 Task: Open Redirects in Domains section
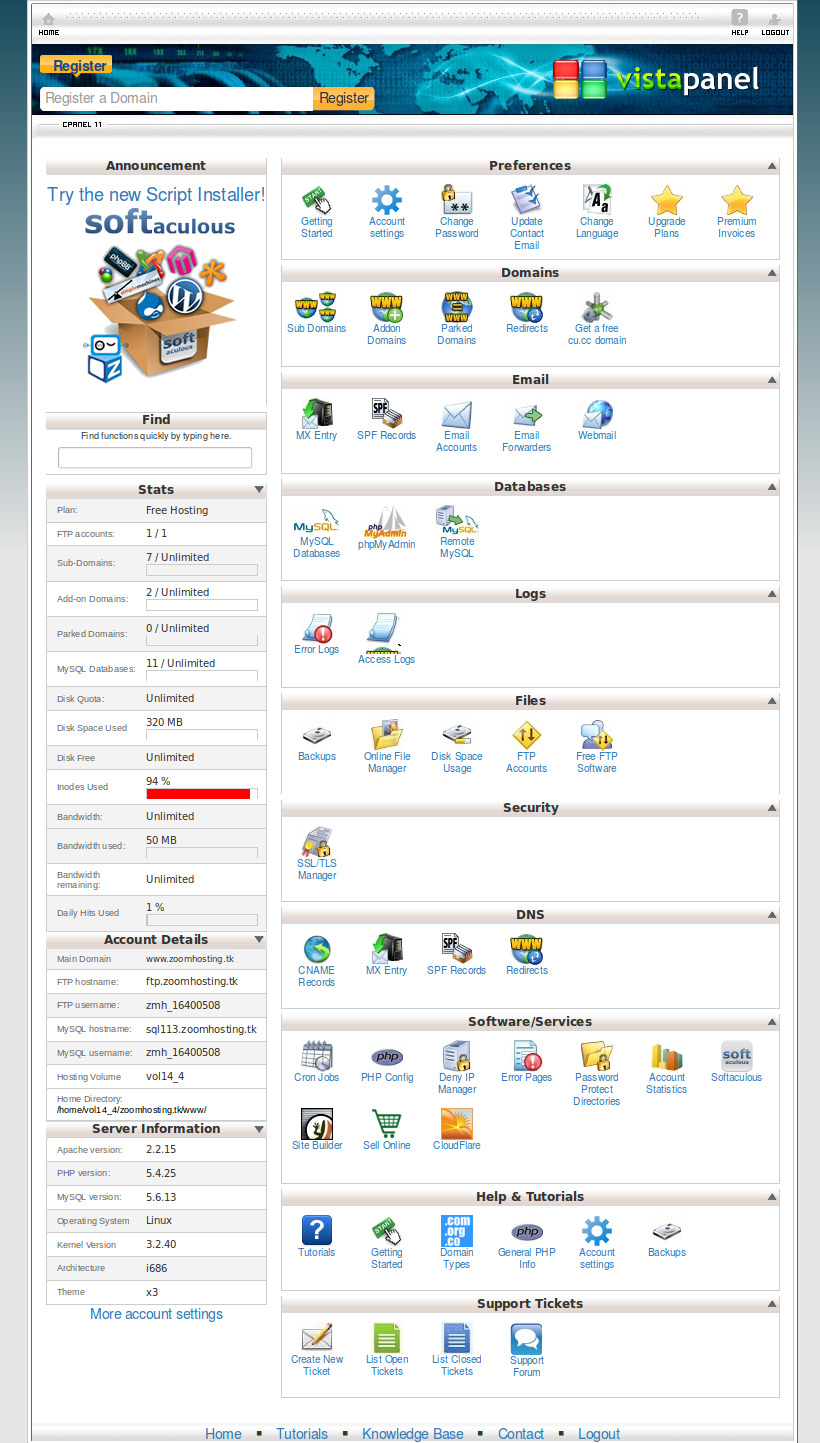coord(527,314)
